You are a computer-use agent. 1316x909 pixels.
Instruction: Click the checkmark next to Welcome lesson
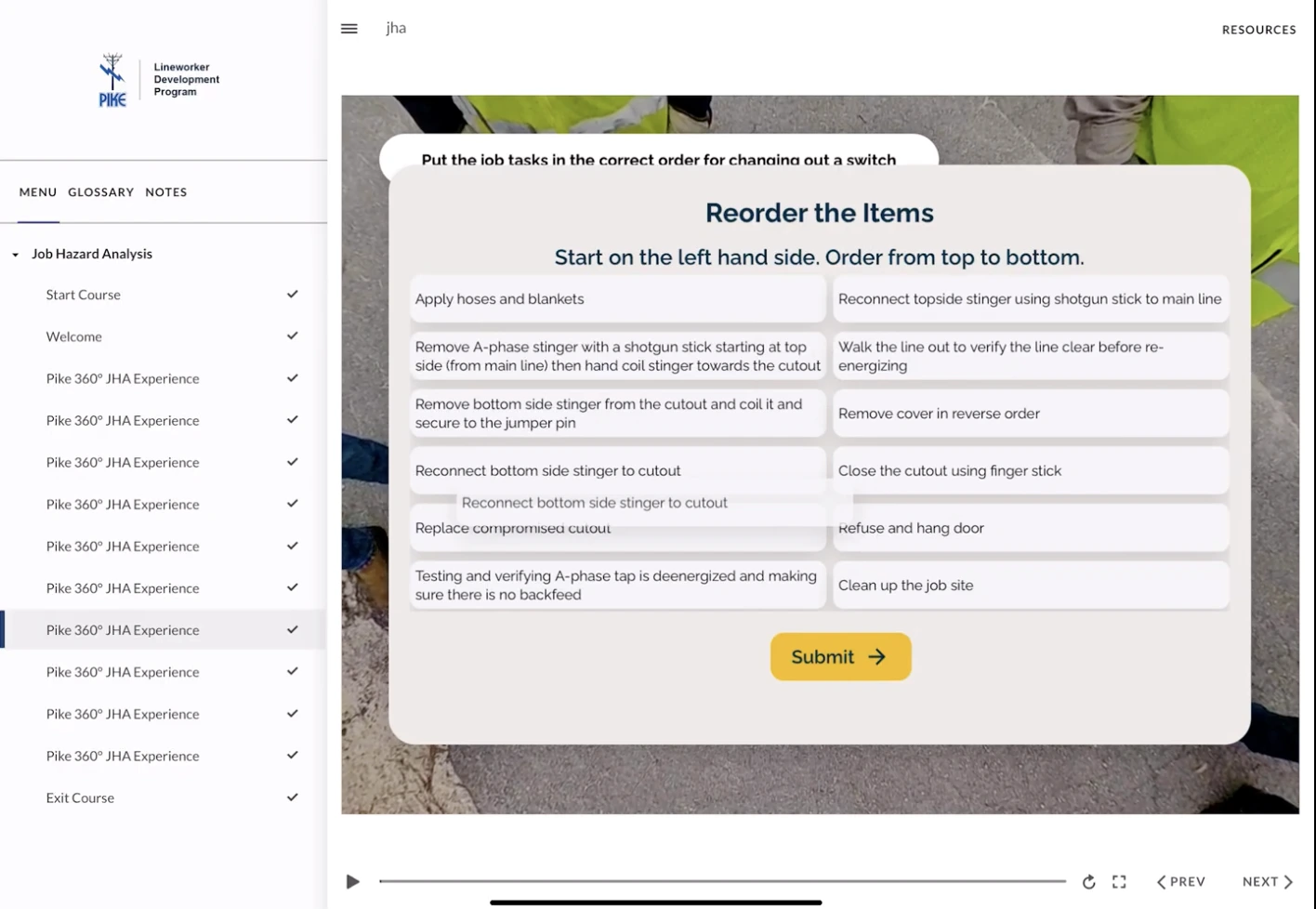[292, 336]
